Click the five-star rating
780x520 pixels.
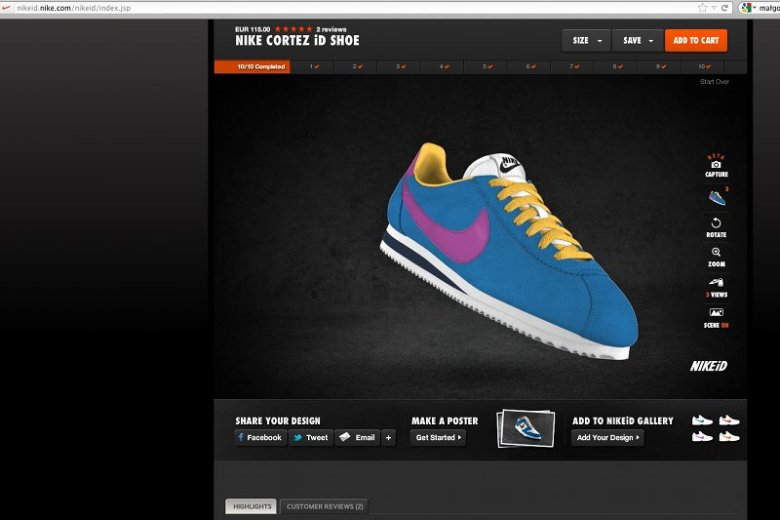293,29
